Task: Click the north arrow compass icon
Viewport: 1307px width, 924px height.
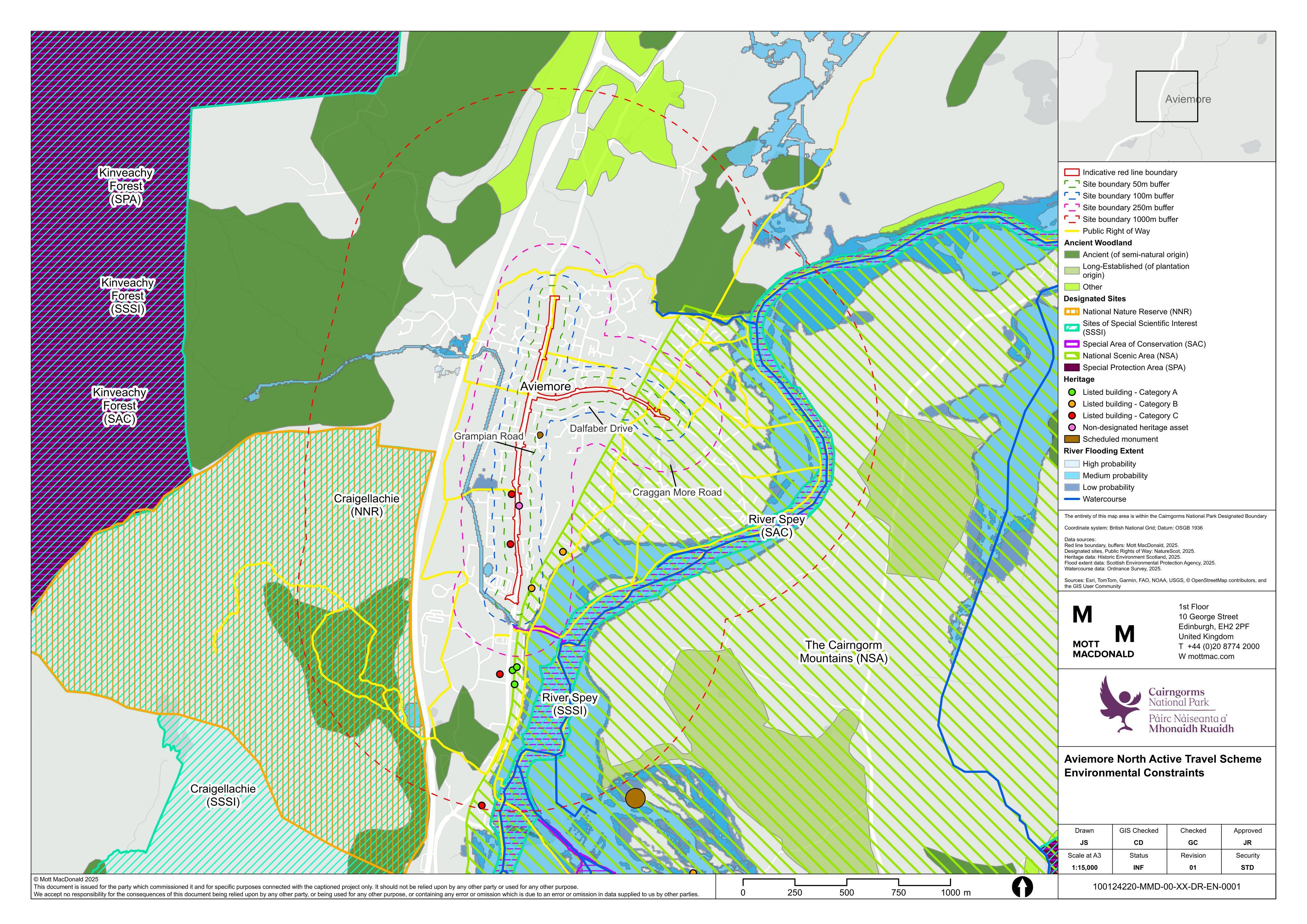Action: point(1022,887)
